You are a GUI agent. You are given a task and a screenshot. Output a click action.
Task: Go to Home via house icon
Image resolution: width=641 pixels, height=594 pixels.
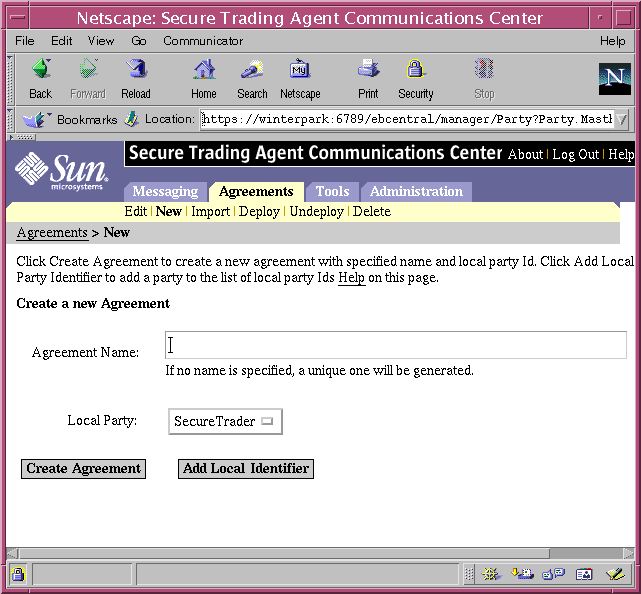point(204,68)
